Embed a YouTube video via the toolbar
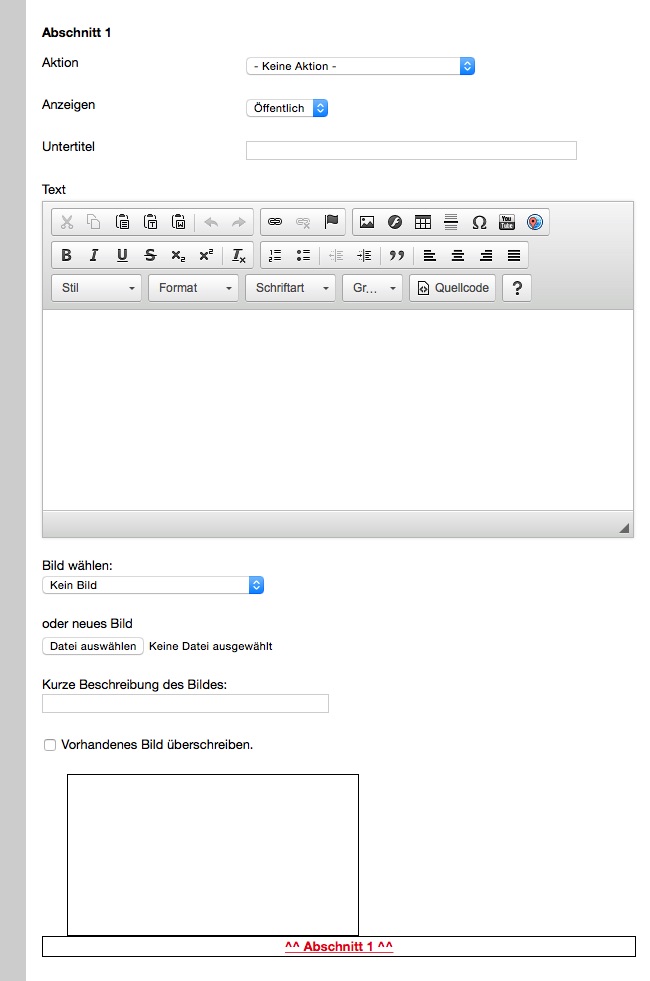650x981 pixels. tap(507, 222)
